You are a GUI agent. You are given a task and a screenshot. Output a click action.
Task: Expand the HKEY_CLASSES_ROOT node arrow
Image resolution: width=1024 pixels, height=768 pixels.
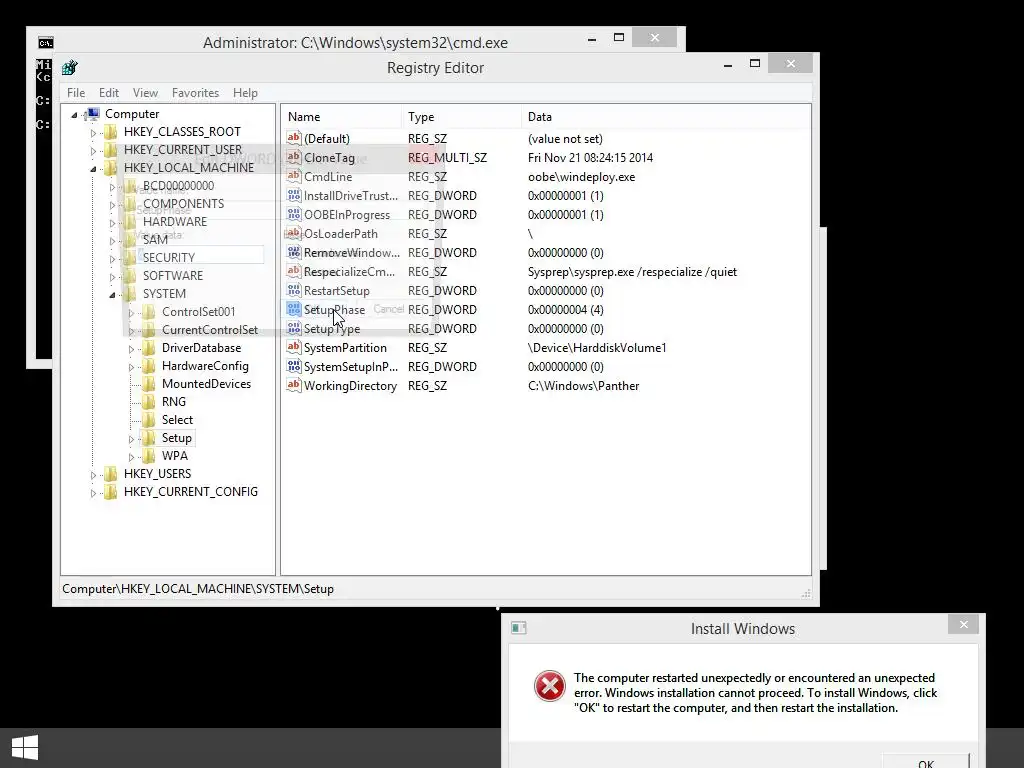93,133
